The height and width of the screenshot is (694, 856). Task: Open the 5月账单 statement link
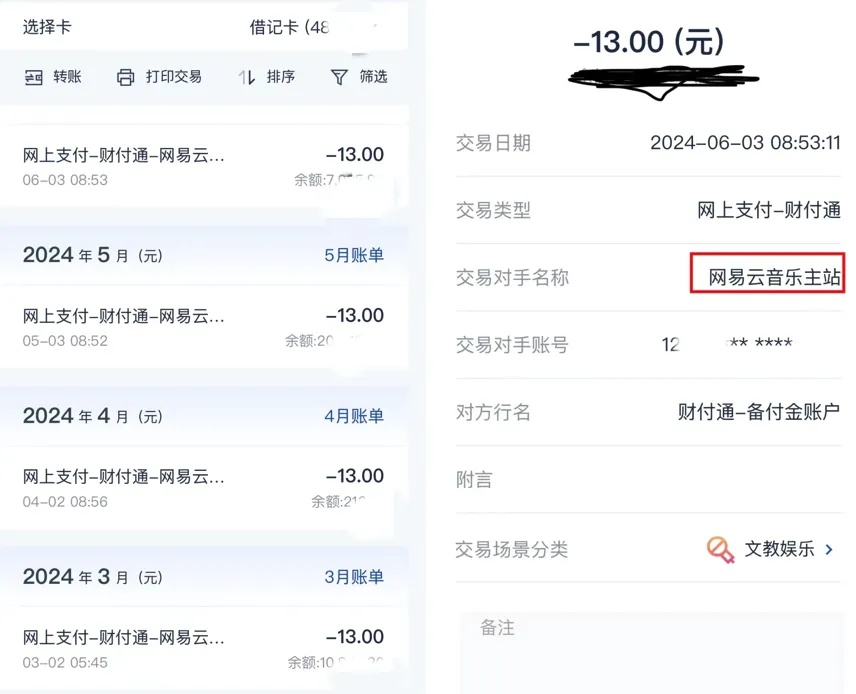tap(353, 255)
